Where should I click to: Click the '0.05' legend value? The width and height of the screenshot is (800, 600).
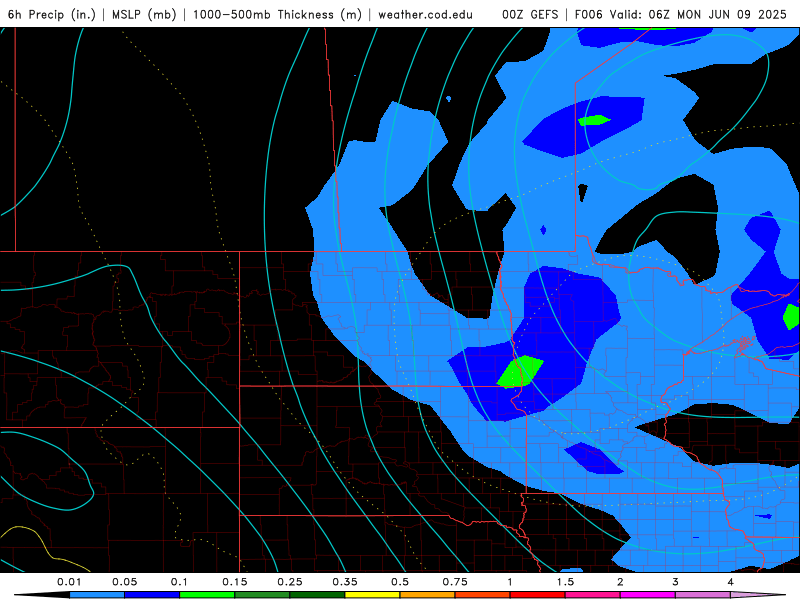click(x=124, y=582)
